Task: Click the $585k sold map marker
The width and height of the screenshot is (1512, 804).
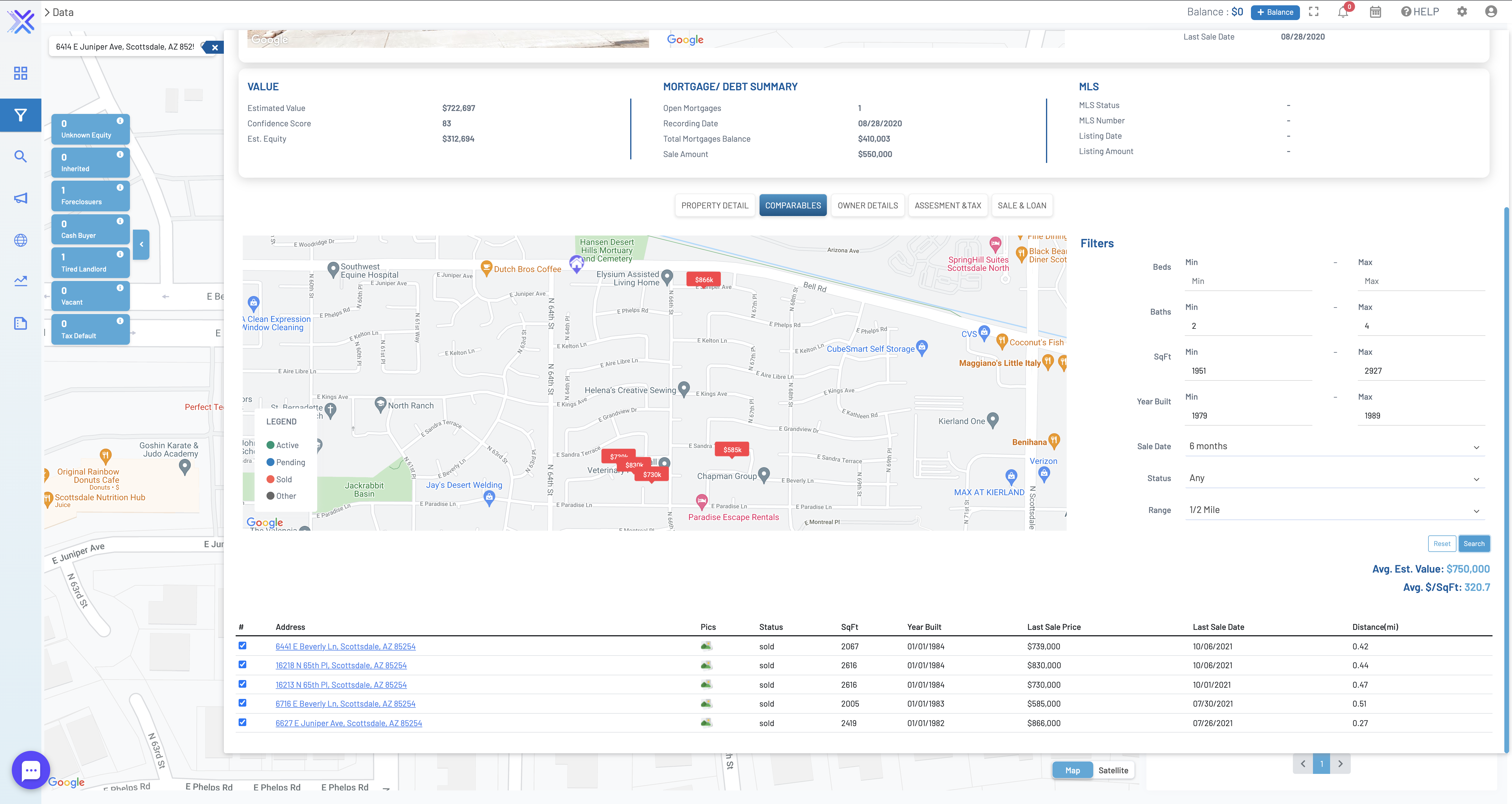Action: [732, 450]
